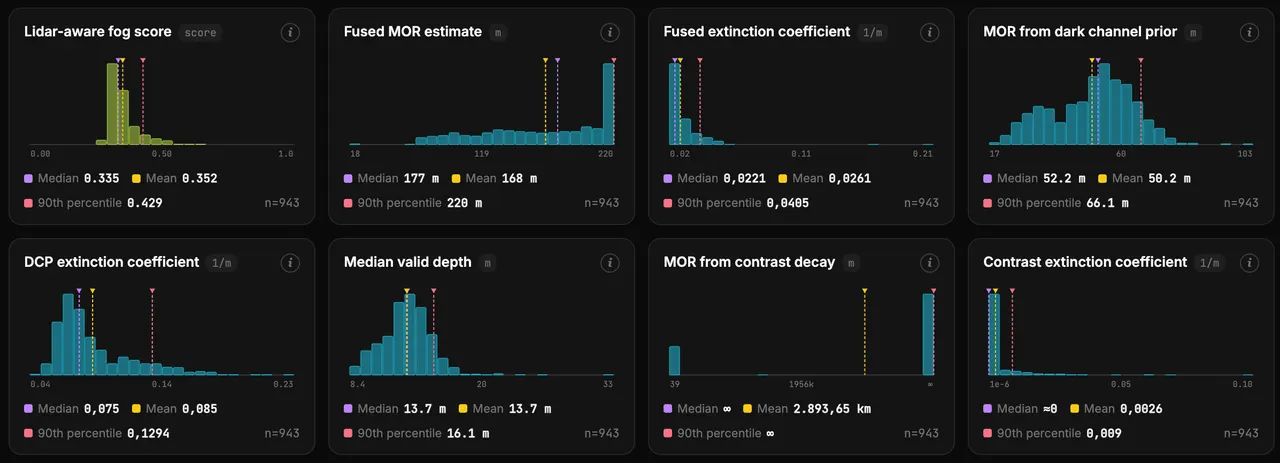Click the Median valid depth info icon
The image size is (1280, 463).
[610, 262]
